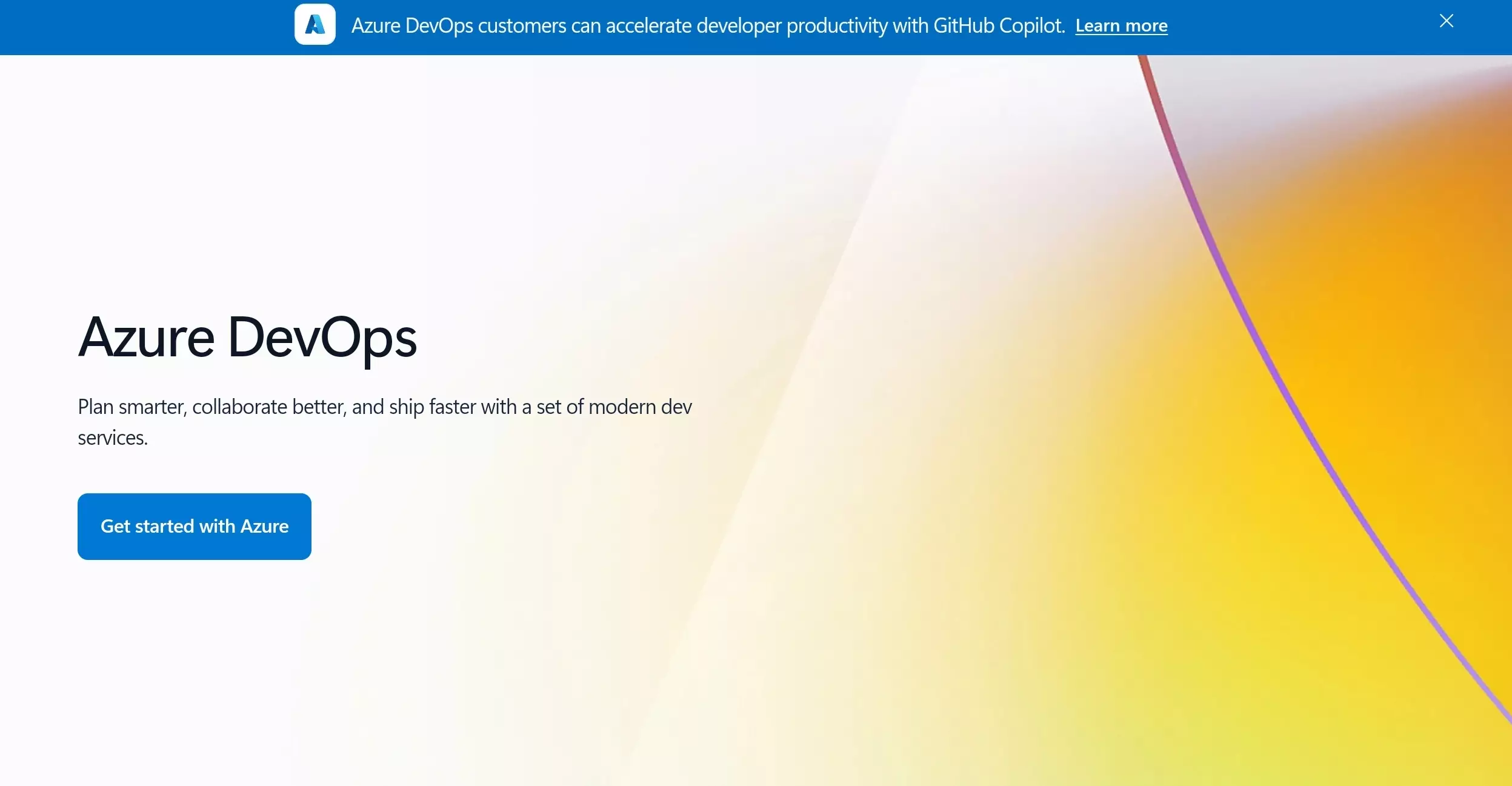Click the word 'services.' under the heading
This screenshot has height=786, width=1512.
point(113,438)
